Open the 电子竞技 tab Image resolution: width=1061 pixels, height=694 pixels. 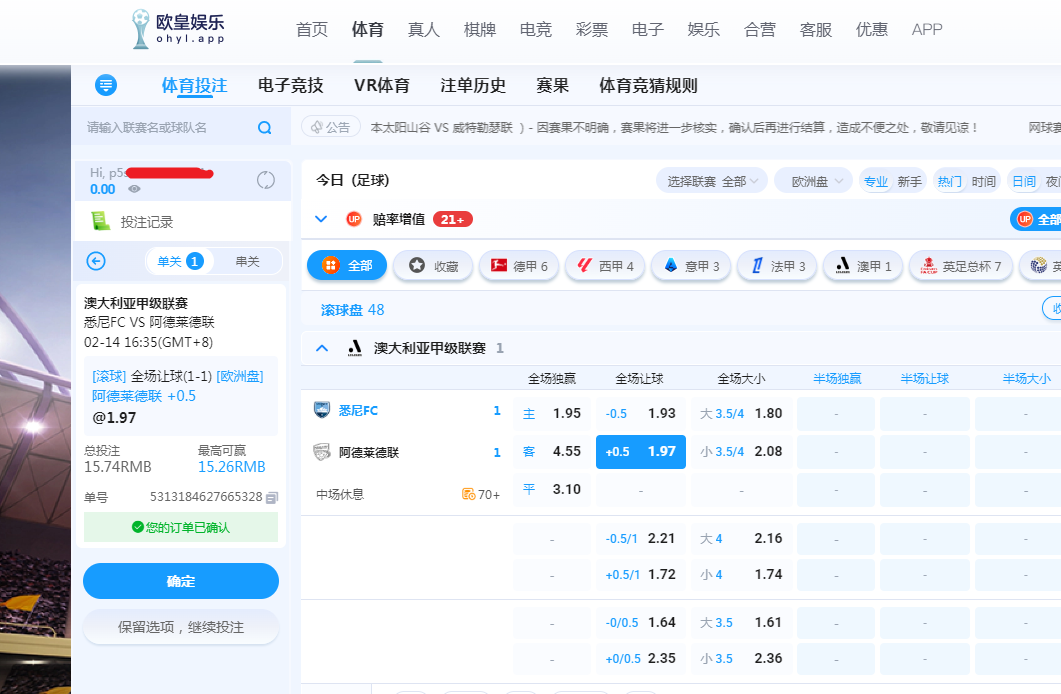point(290,86)
